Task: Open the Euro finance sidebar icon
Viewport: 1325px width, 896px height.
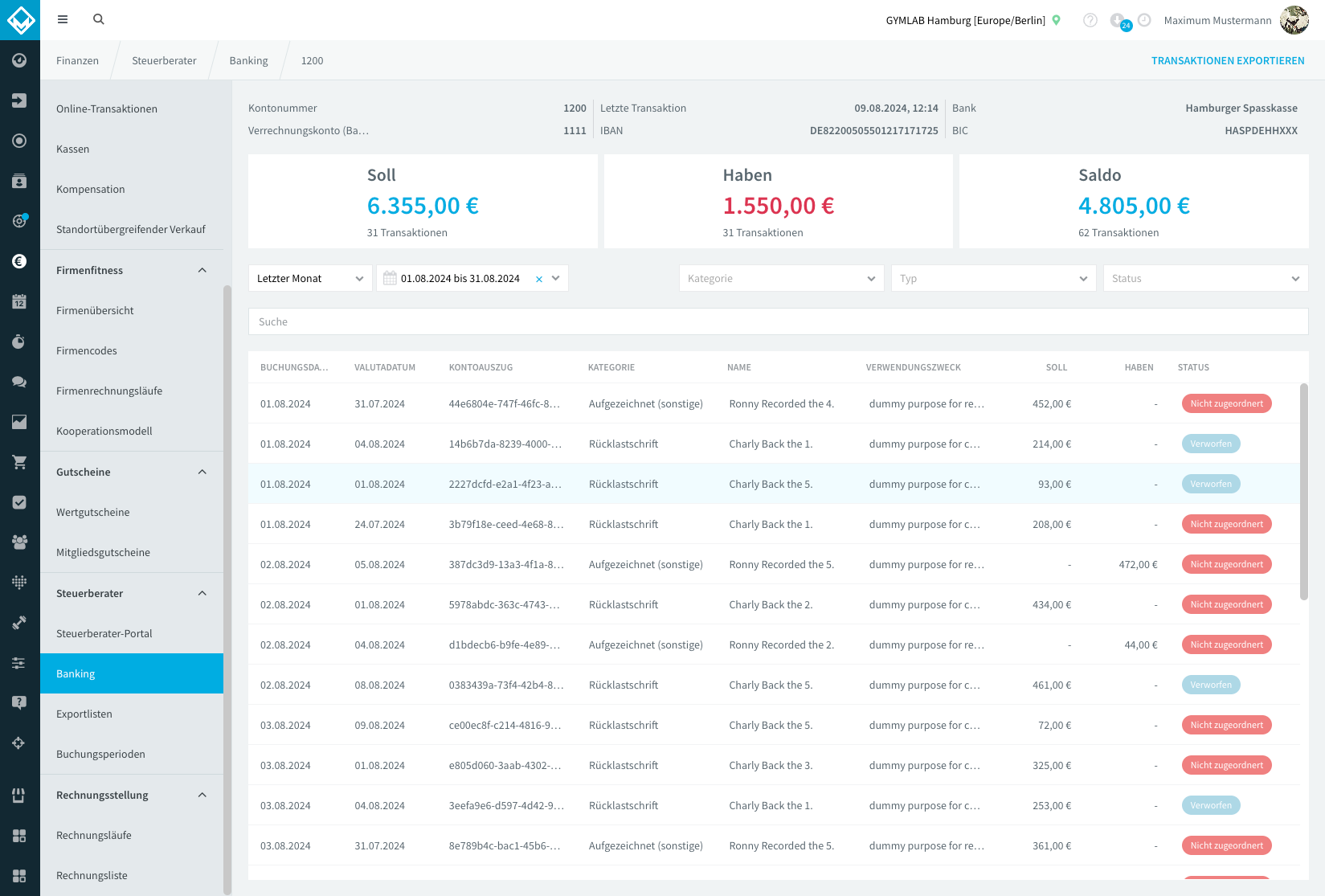Action: point(19,261)
